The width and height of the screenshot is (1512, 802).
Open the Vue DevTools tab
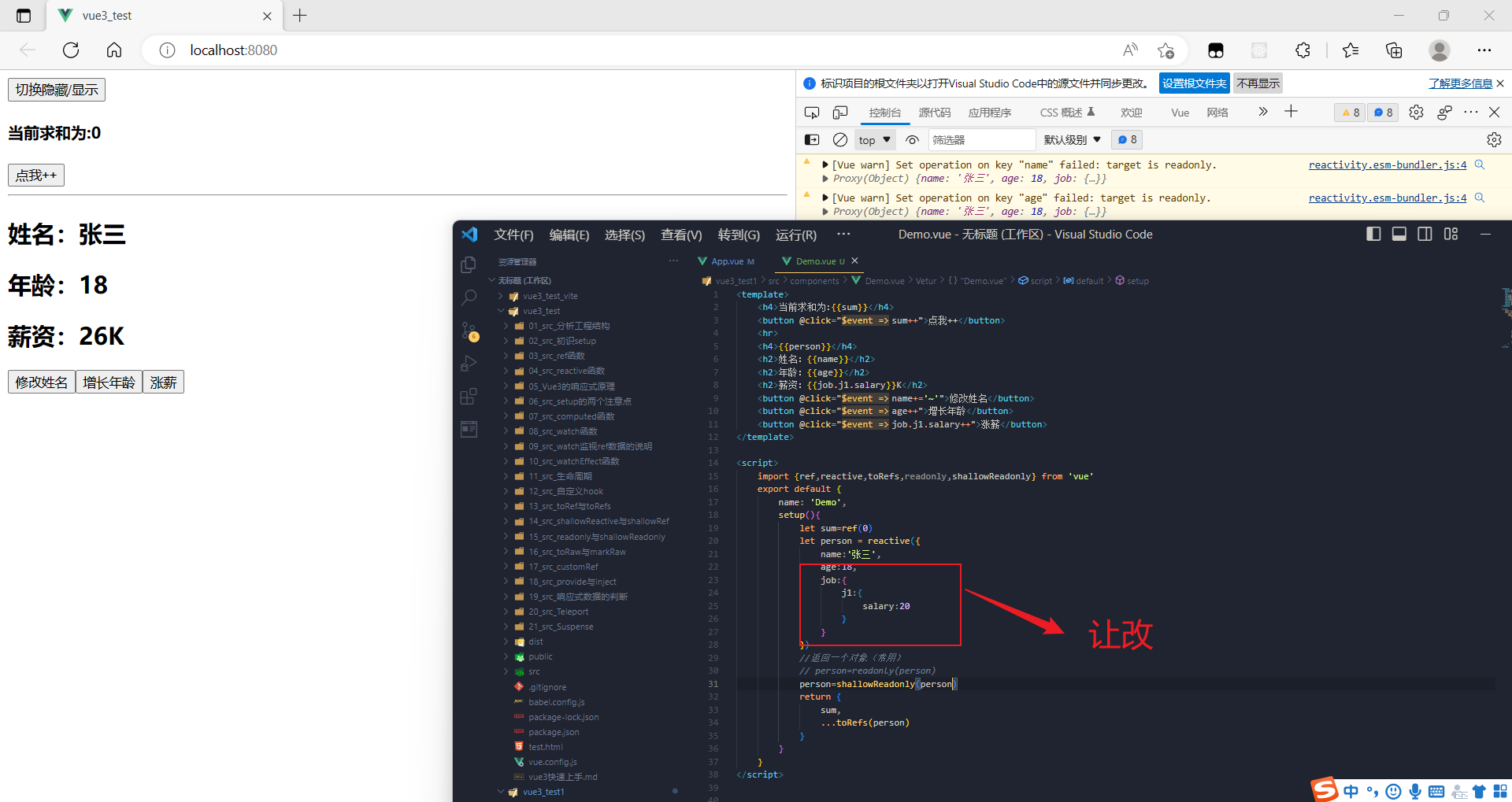[1180, 113]
